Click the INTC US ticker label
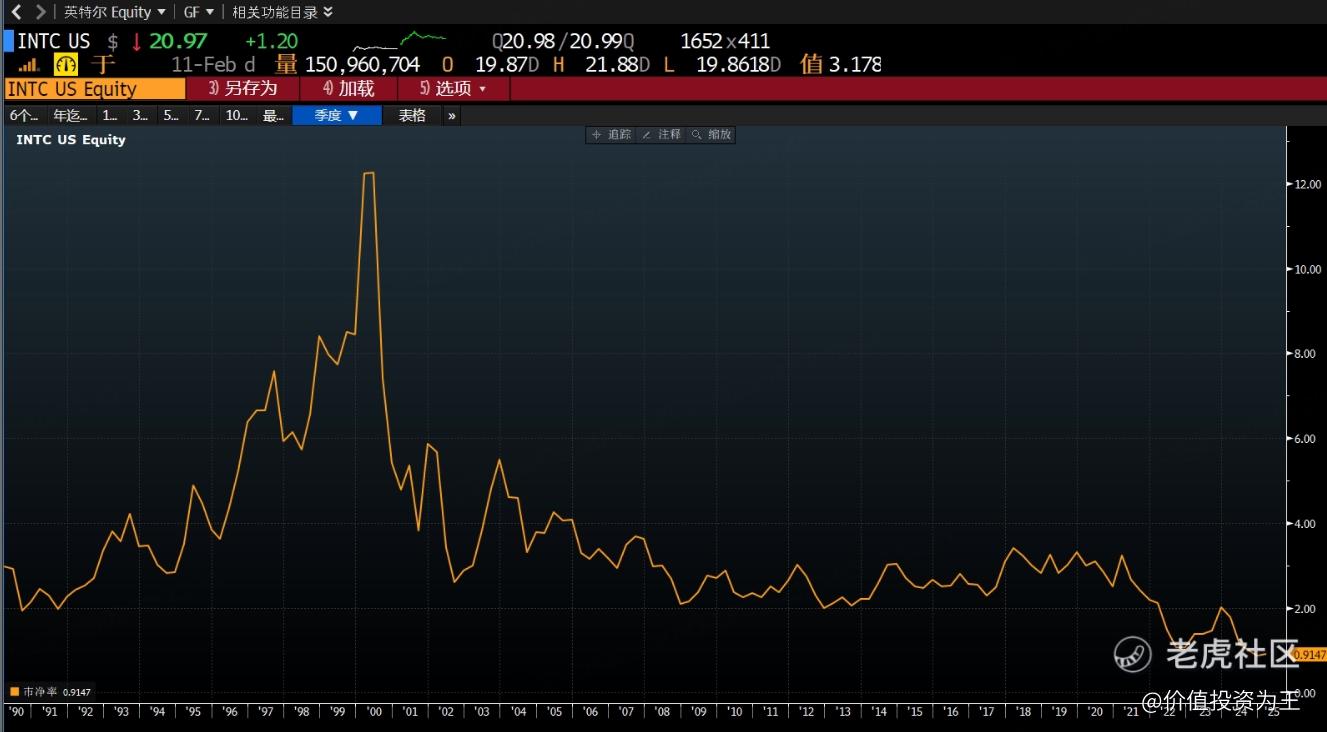Screen dimensions: 1327x732 54,42
